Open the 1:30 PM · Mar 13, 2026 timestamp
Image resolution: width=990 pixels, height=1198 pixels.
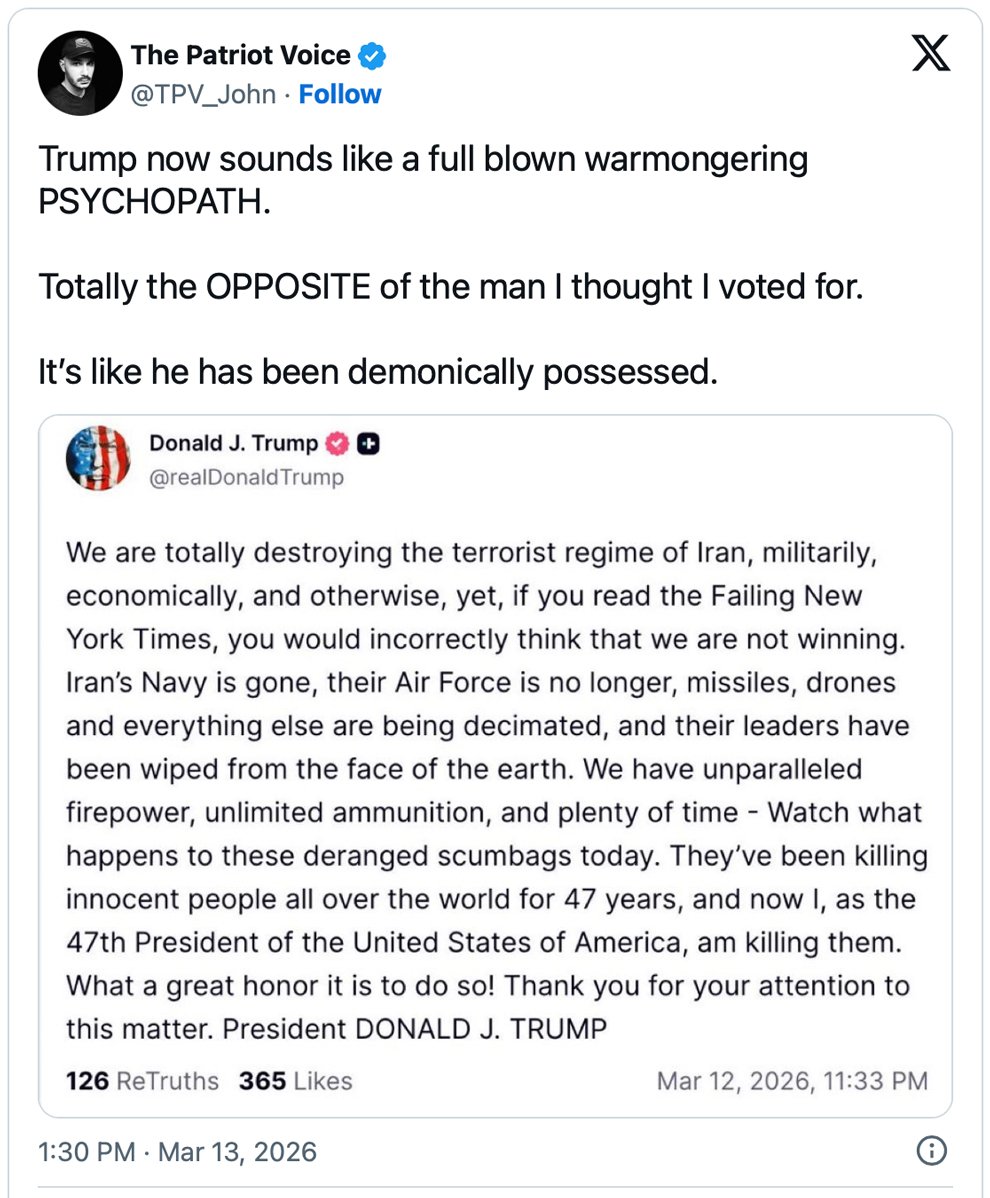tap(177, 1151)
